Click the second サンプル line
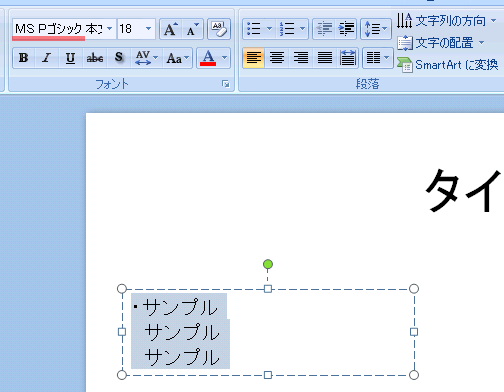Viewport: 504px width, 392px height. [x=182, y=332]
